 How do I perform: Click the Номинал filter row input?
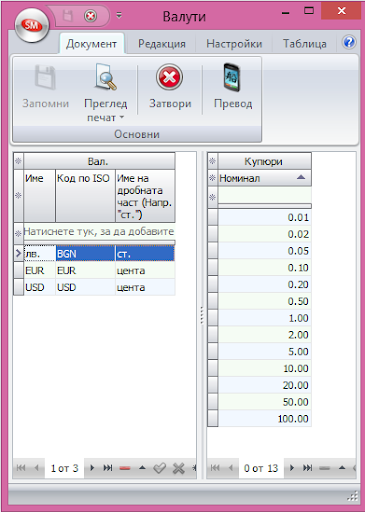264,195
